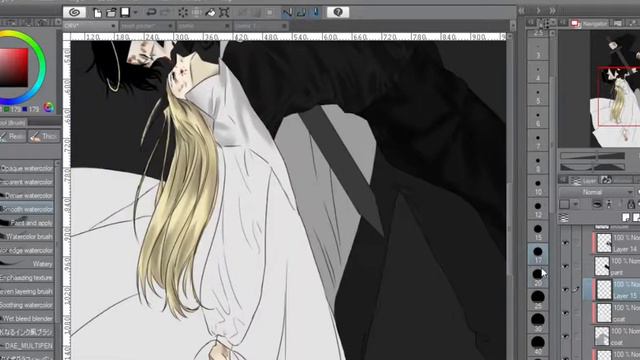Image resolution: width=640 pixels, height=360 pixels.
Task: Choose brush size 40
Action: (x=538, y=346)
